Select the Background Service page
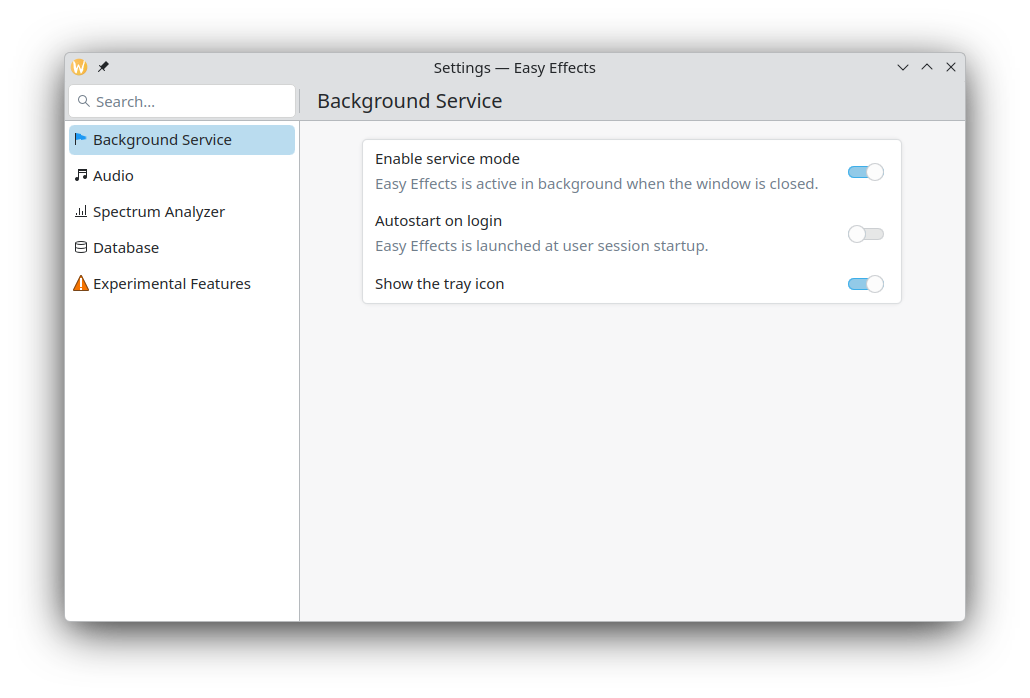 click(162, 140)
